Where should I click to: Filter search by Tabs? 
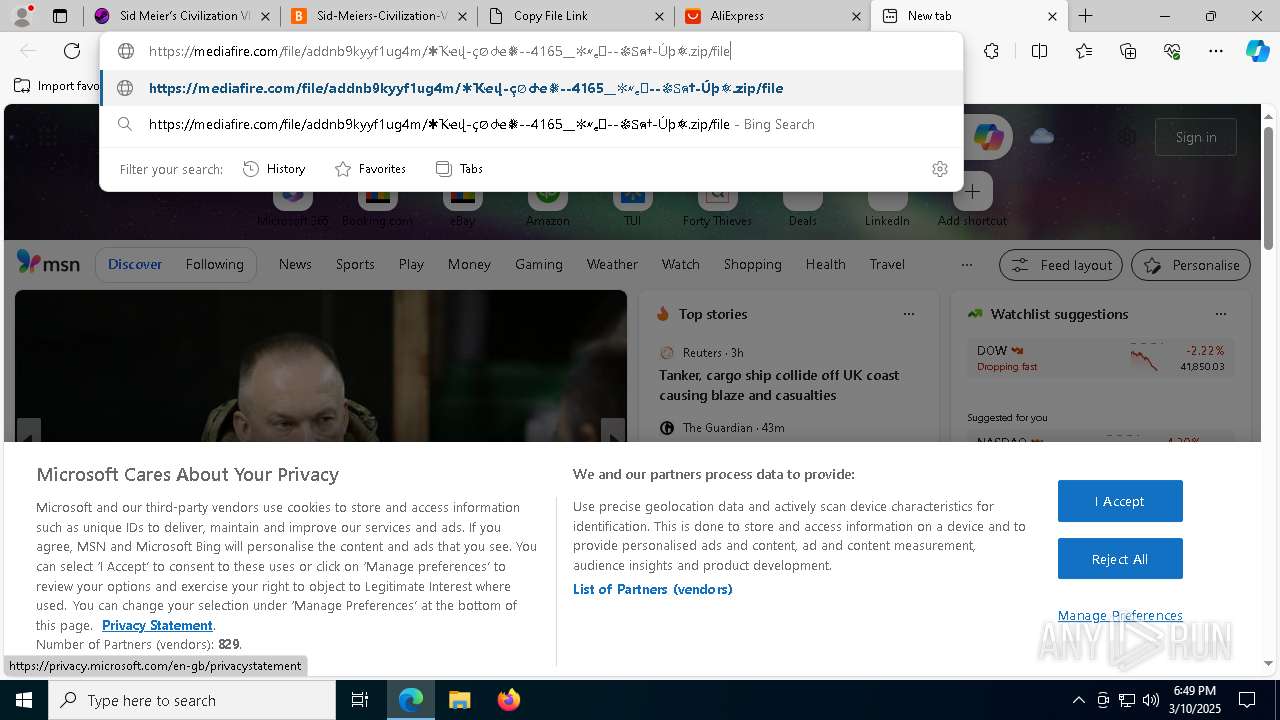coord(459,169)
